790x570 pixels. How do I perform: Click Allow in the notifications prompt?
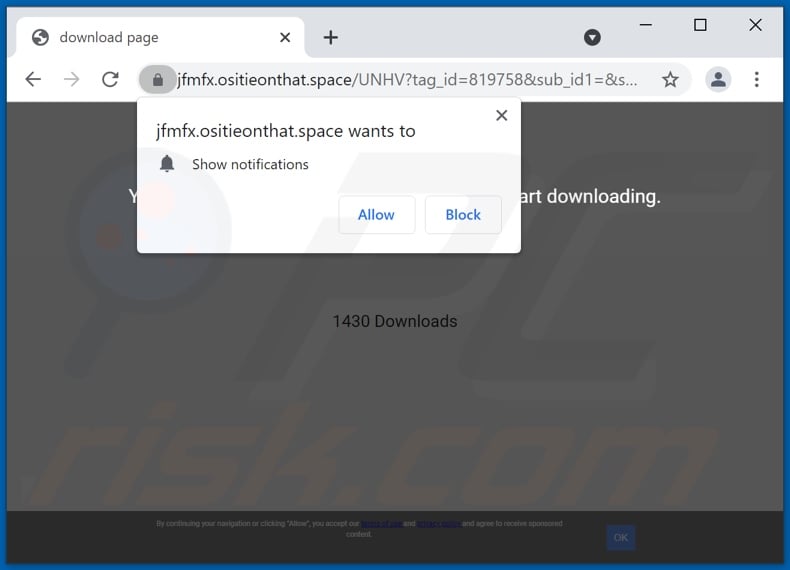pyautogui.click(x=376, y=215)
